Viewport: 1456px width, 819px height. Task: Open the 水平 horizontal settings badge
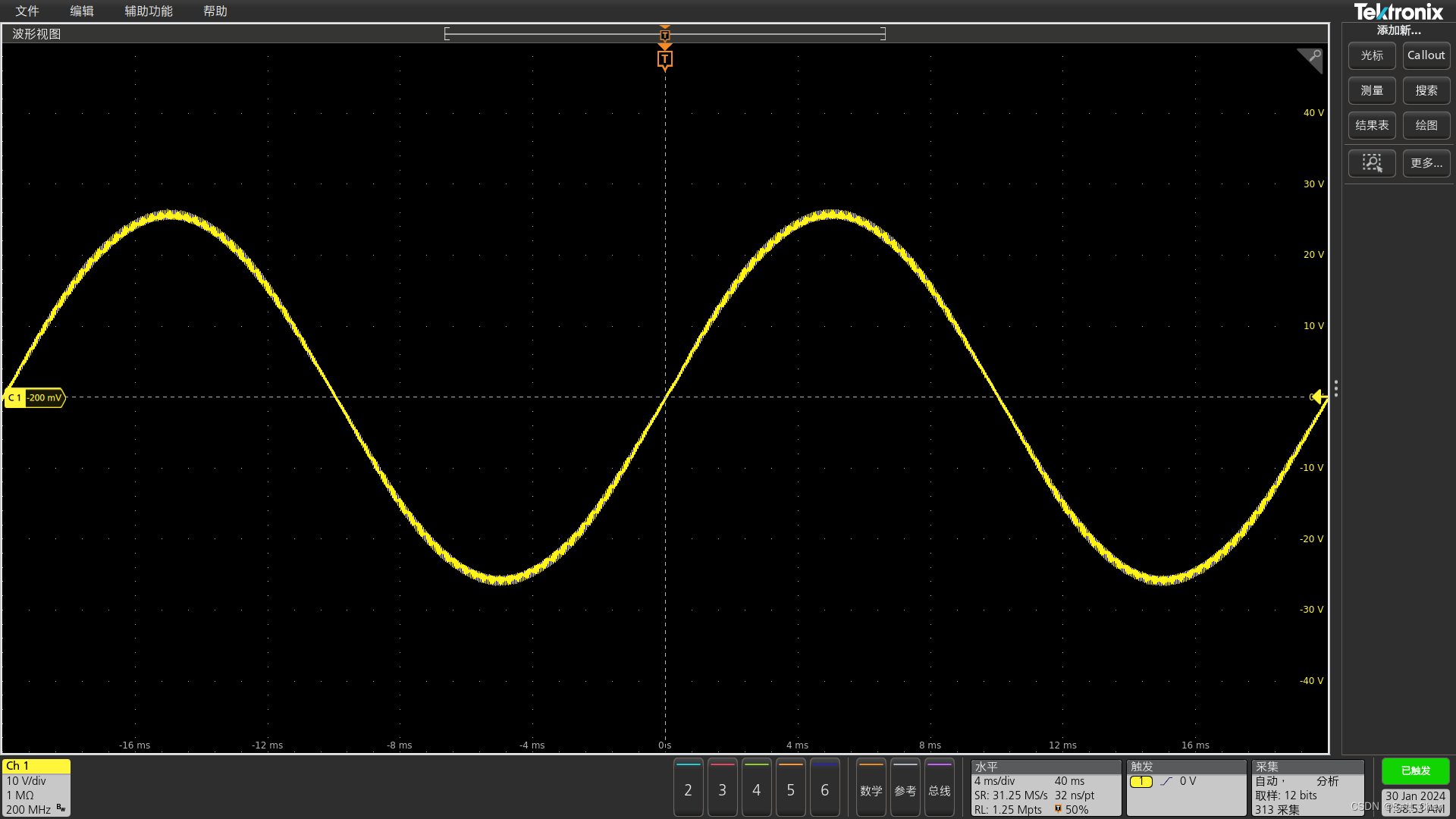tap(1045, 787)
